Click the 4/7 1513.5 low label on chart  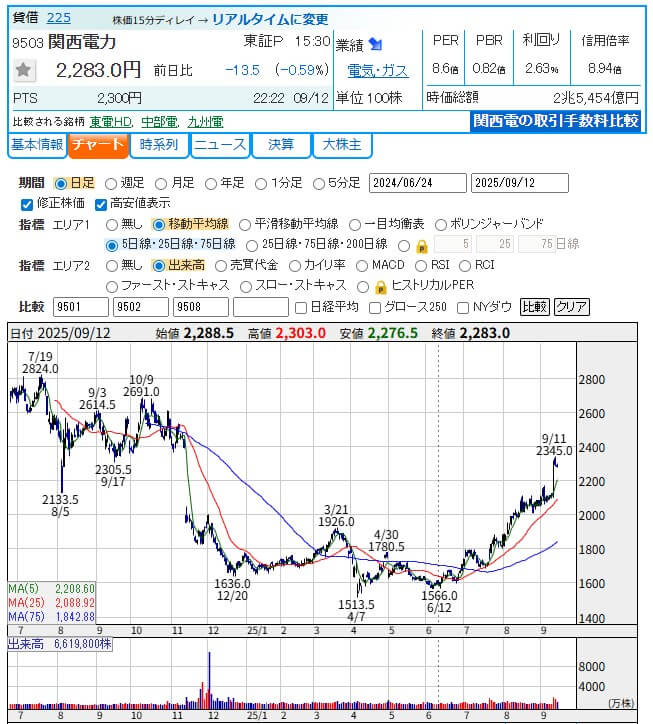356,611
